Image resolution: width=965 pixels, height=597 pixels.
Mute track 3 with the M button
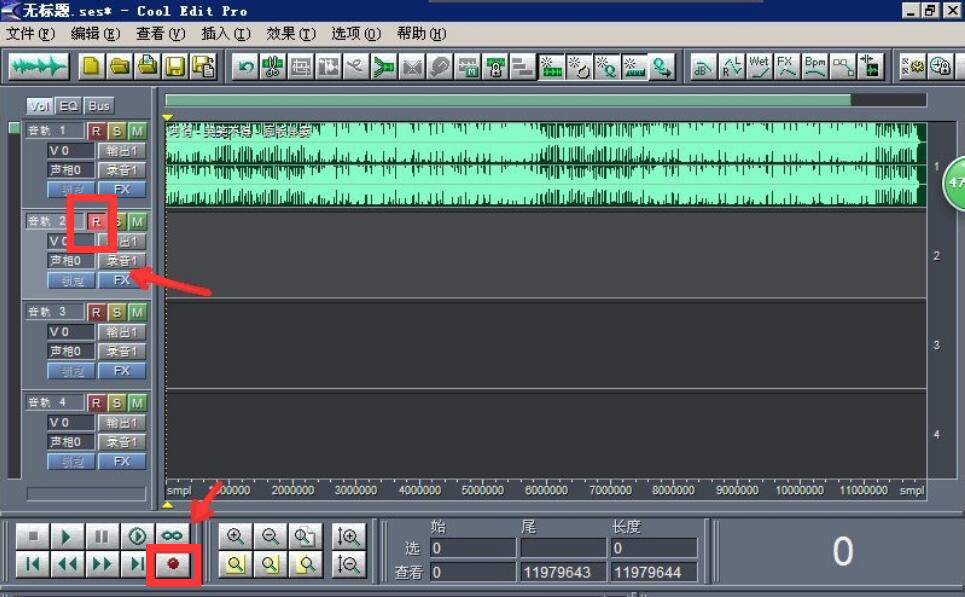pyautogui.click(x=137, y=312)
